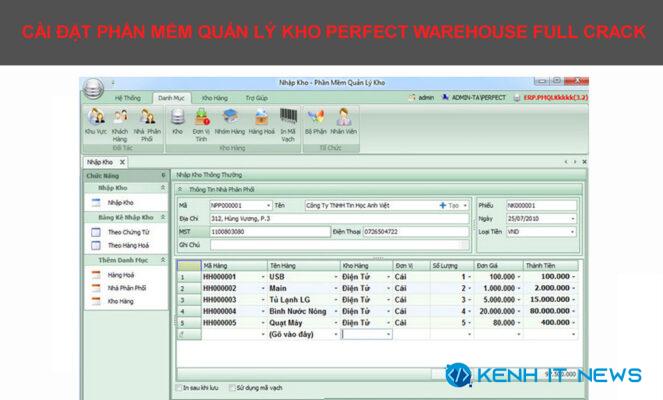Collapse Thông Tin Nhà Phân Phối section
The width and height of the screenshot is (663, 400).
click(180, 189)
